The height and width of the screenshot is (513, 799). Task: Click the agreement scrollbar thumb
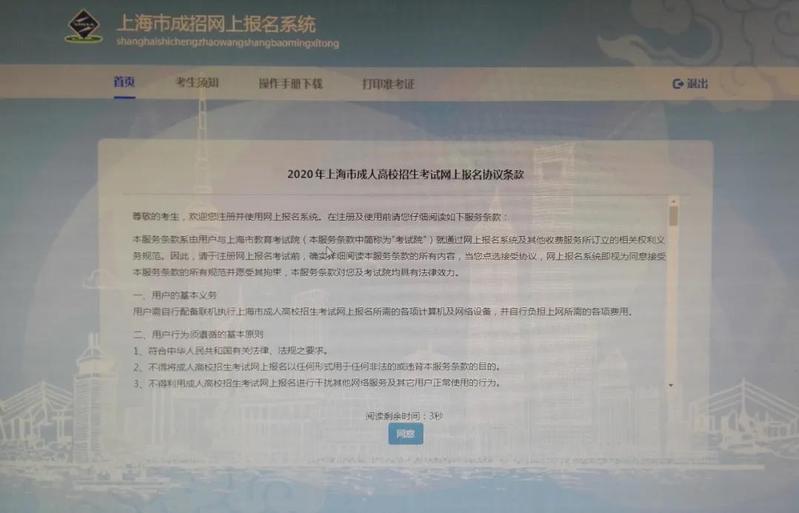pos(673,217)
